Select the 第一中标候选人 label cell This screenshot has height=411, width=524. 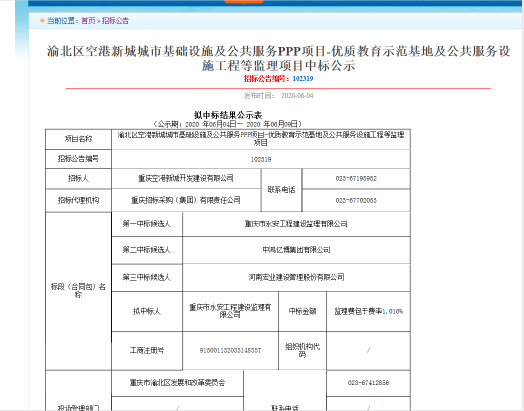[x=147, y=224]
